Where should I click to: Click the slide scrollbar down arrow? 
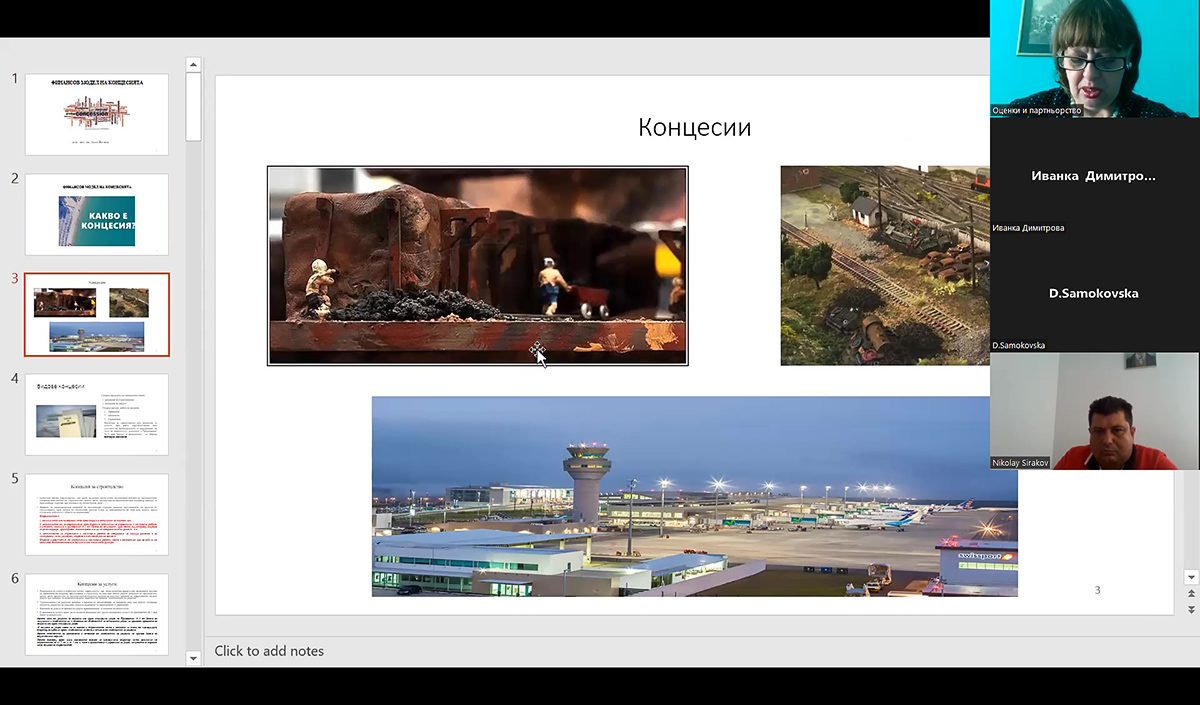[x=1190, y=577]
